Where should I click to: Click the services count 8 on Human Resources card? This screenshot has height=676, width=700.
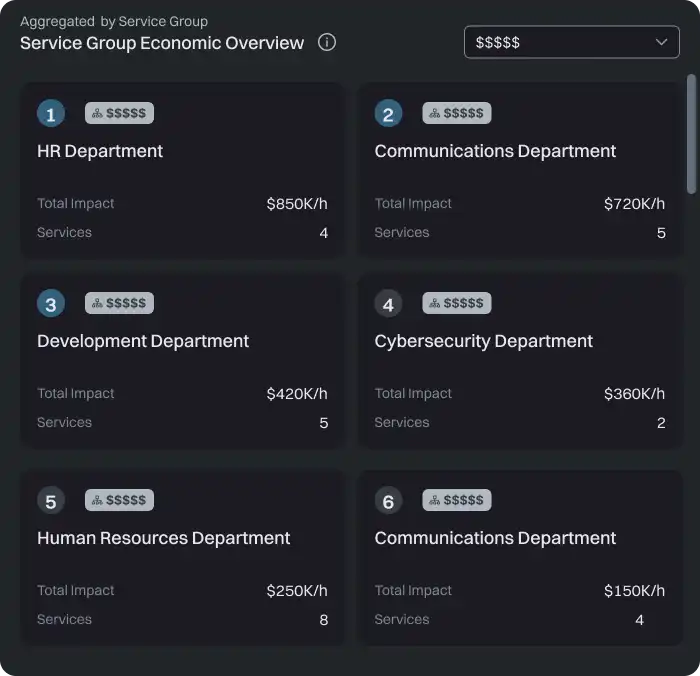coord(324,620)
